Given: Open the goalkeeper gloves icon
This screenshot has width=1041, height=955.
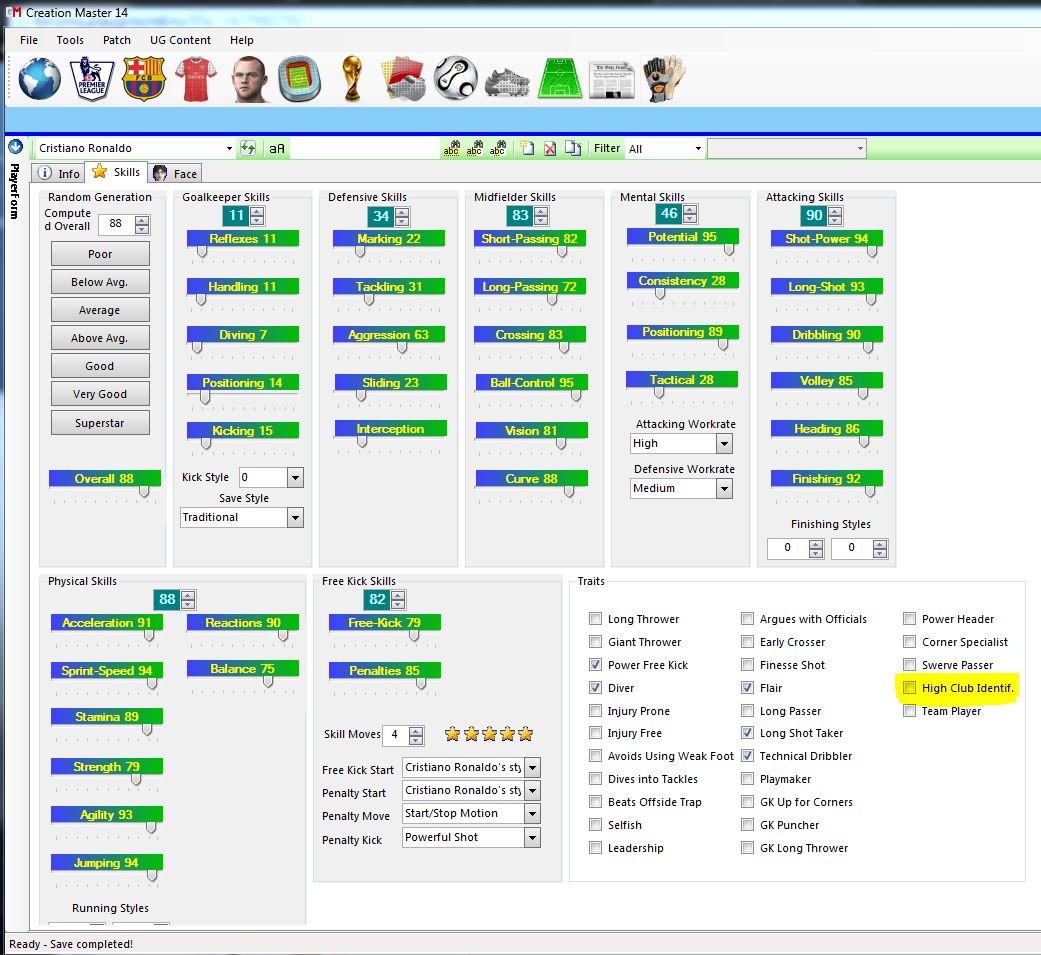Looking at the screenshot, I should [x=663, y=78].
